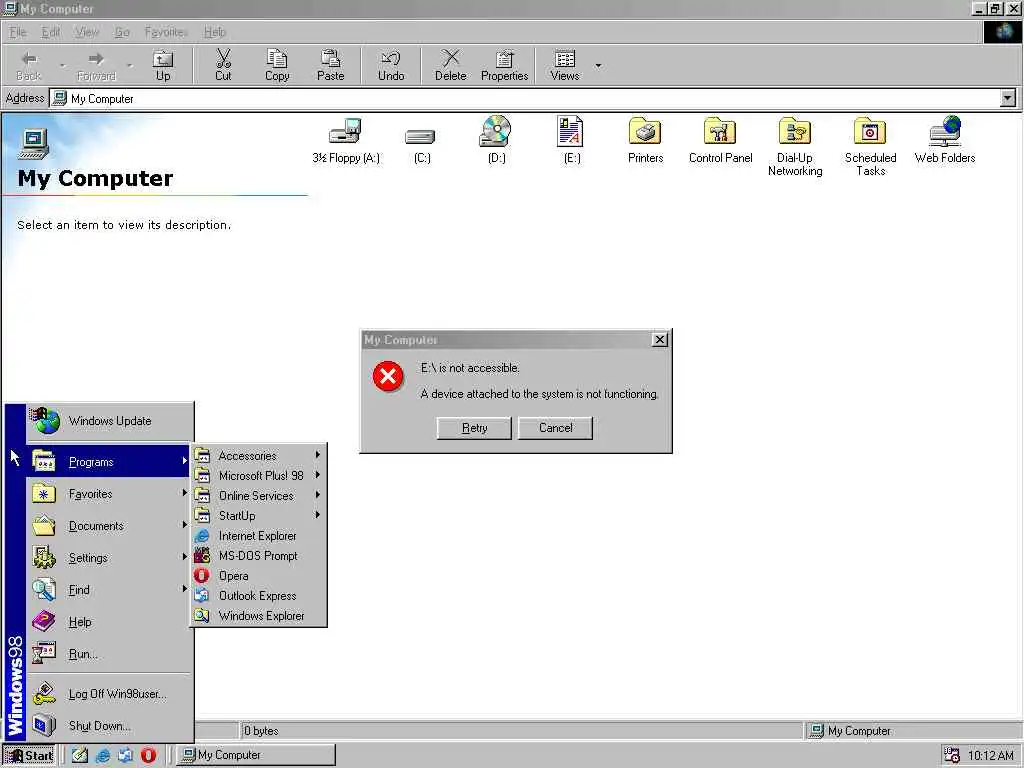This screenshot has width=1024, height=768.
Task: Expand Find in the Start menu
Action: tap(108, 590)
